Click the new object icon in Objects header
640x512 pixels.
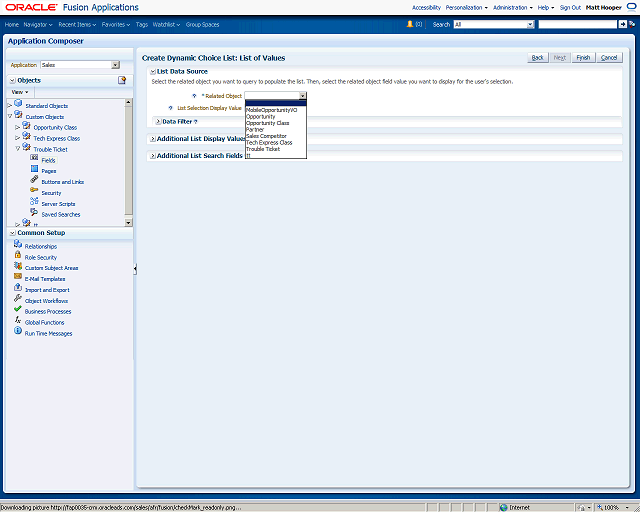pyautogui.click(x=122, y=80)
